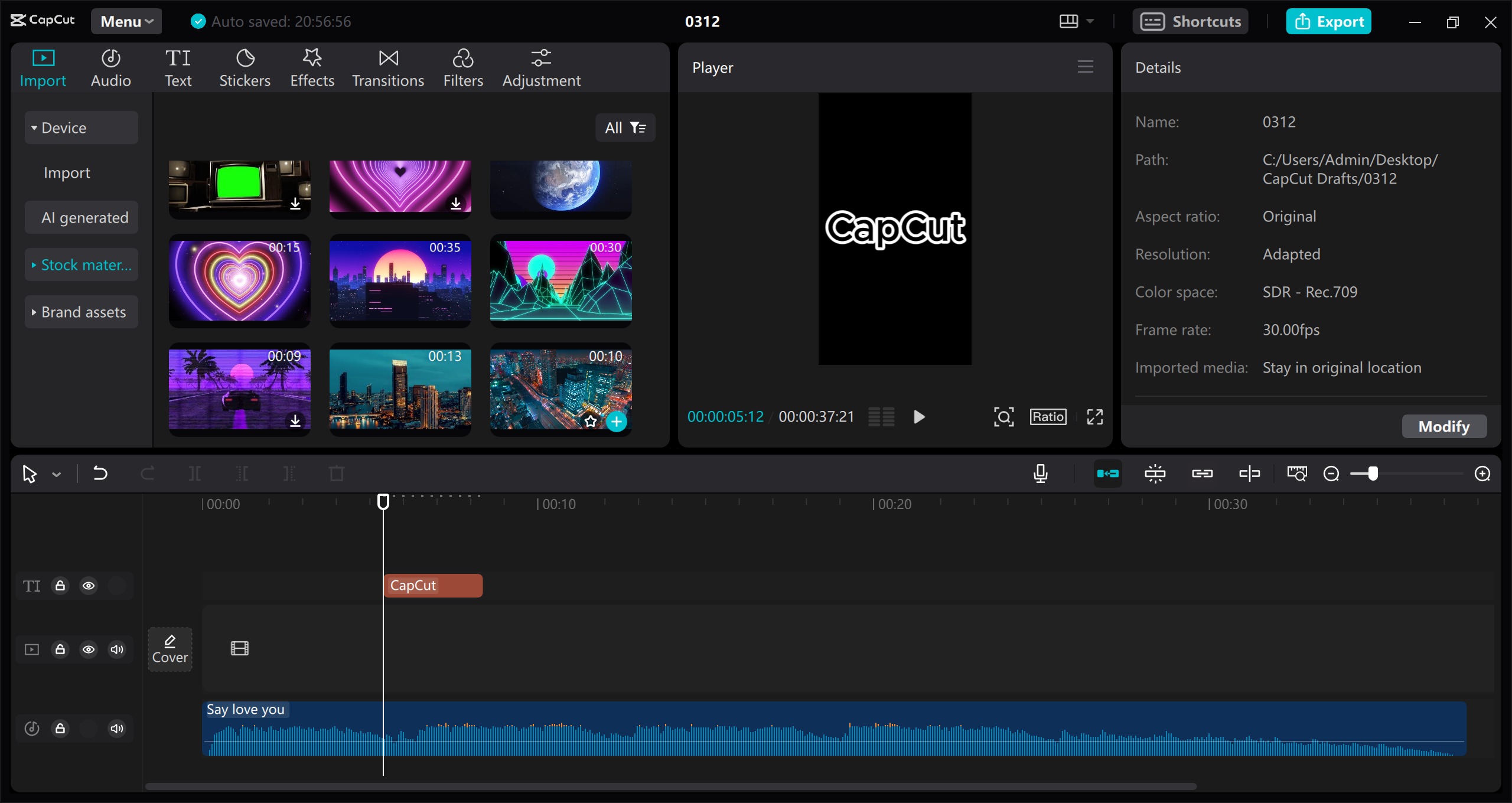This screenshot has height=803, width=1512.
Task: Open the All filter dropdown
Action: 625,128
